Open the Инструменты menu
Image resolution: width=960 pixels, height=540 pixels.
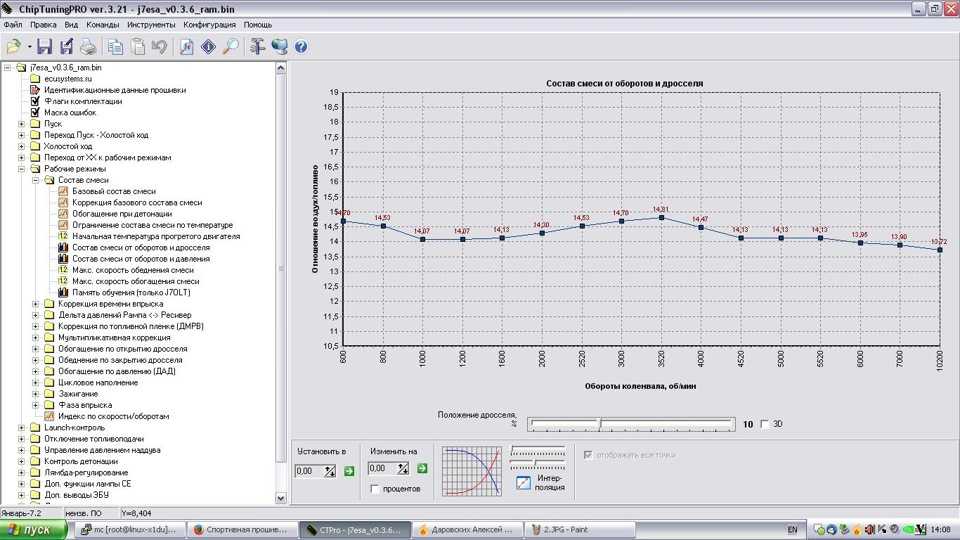(151, 25)
